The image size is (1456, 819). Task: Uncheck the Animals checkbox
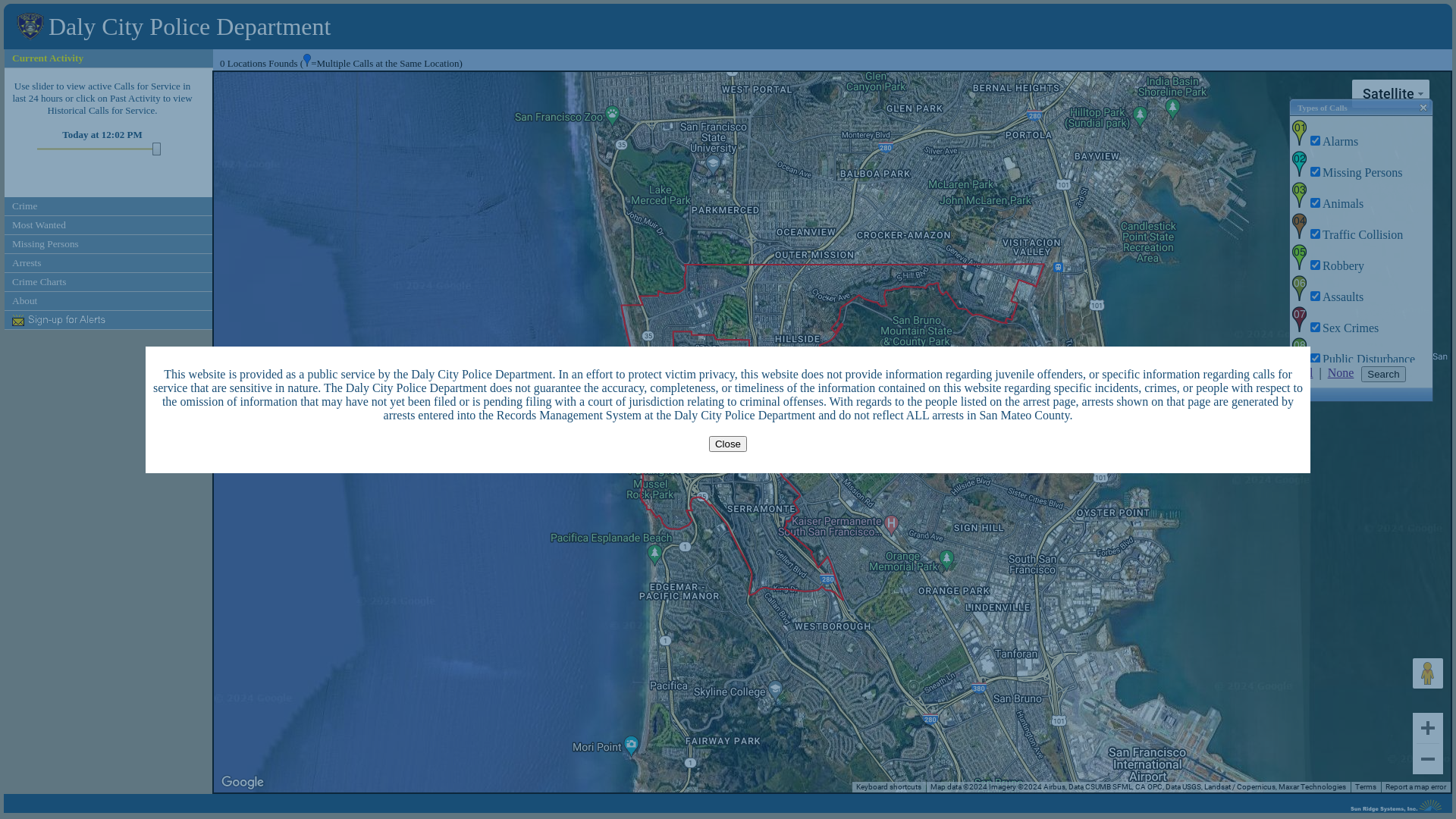pos(1315,203)
